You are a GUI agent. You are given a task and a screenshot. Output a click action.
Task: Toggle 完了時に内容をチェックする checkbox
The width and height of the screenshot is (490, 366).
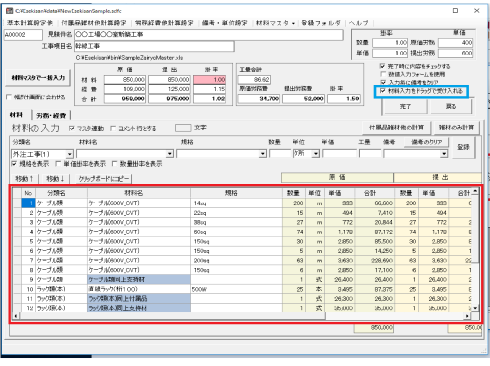coord(383,66)
